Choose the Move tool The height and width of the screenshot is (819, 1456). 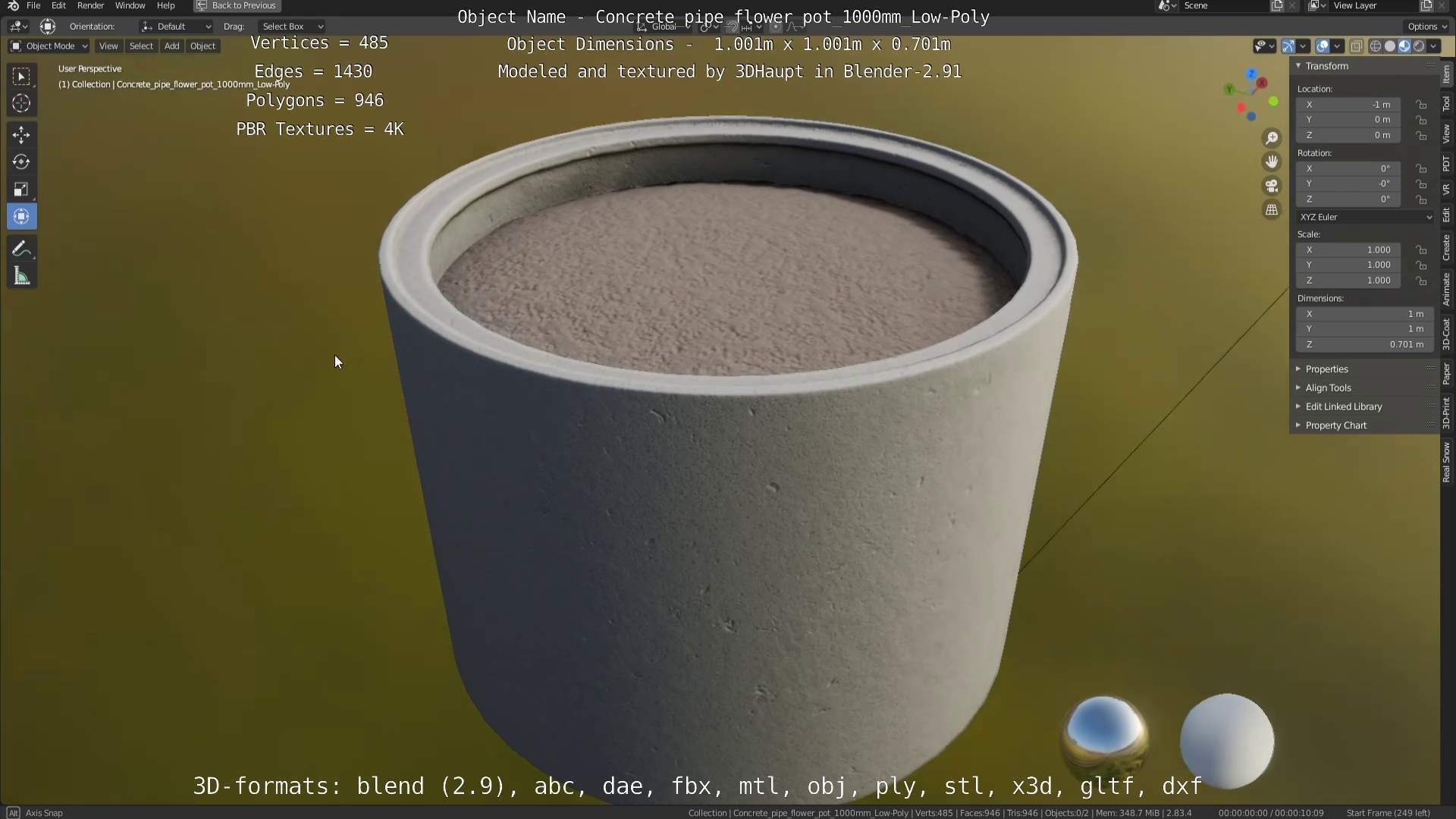coord(21,135)
